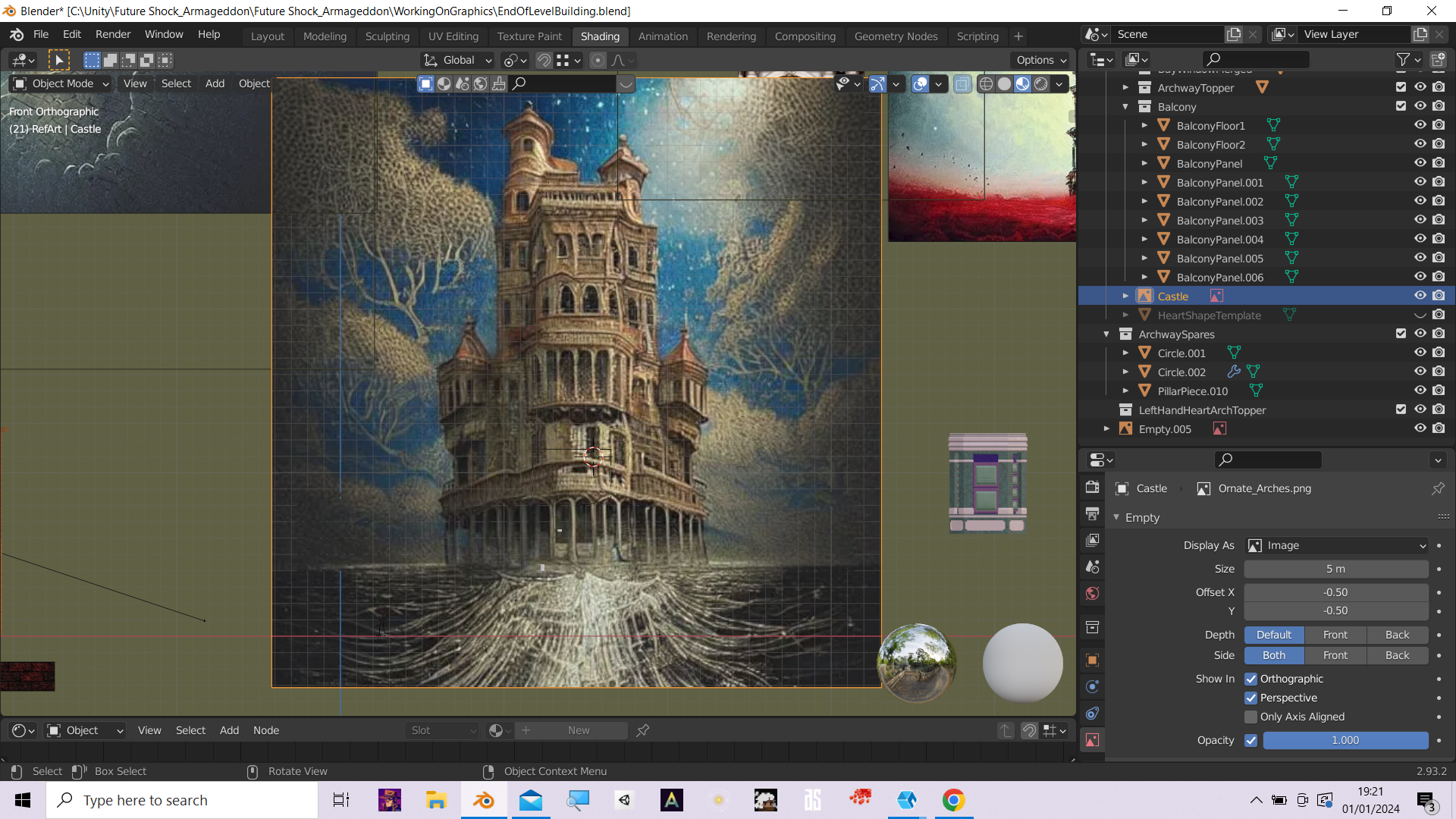
Task: Open View Layer properties tab icon
Action: point(1092,541)
